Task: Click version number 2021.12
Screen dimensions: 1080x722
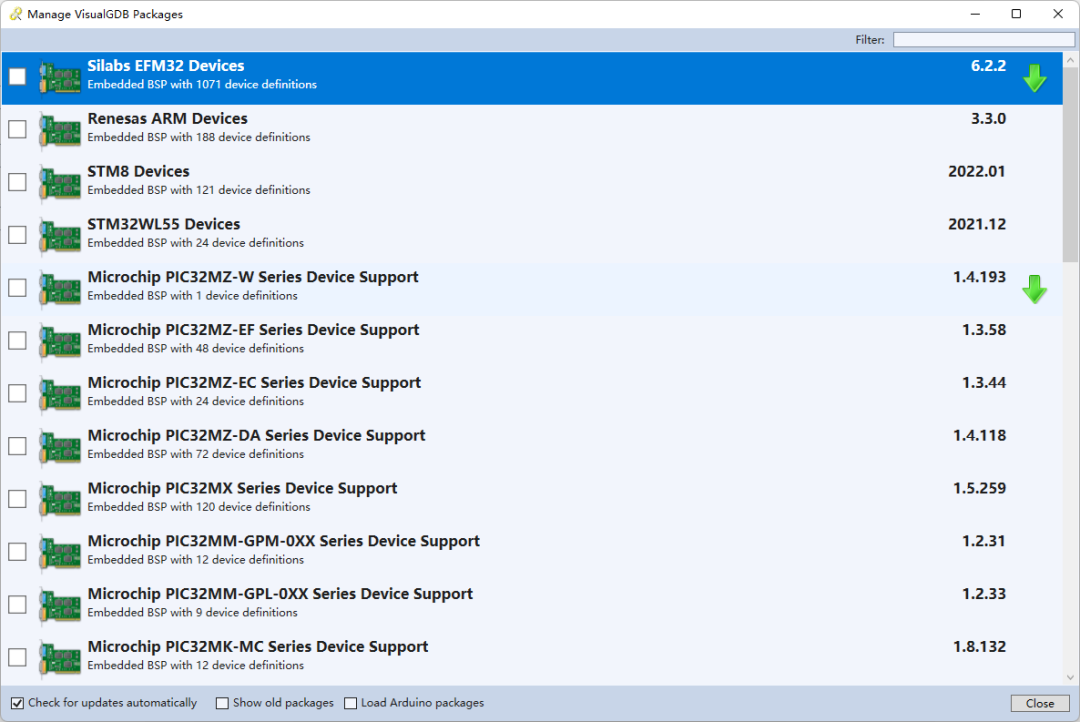Action: 977,224
